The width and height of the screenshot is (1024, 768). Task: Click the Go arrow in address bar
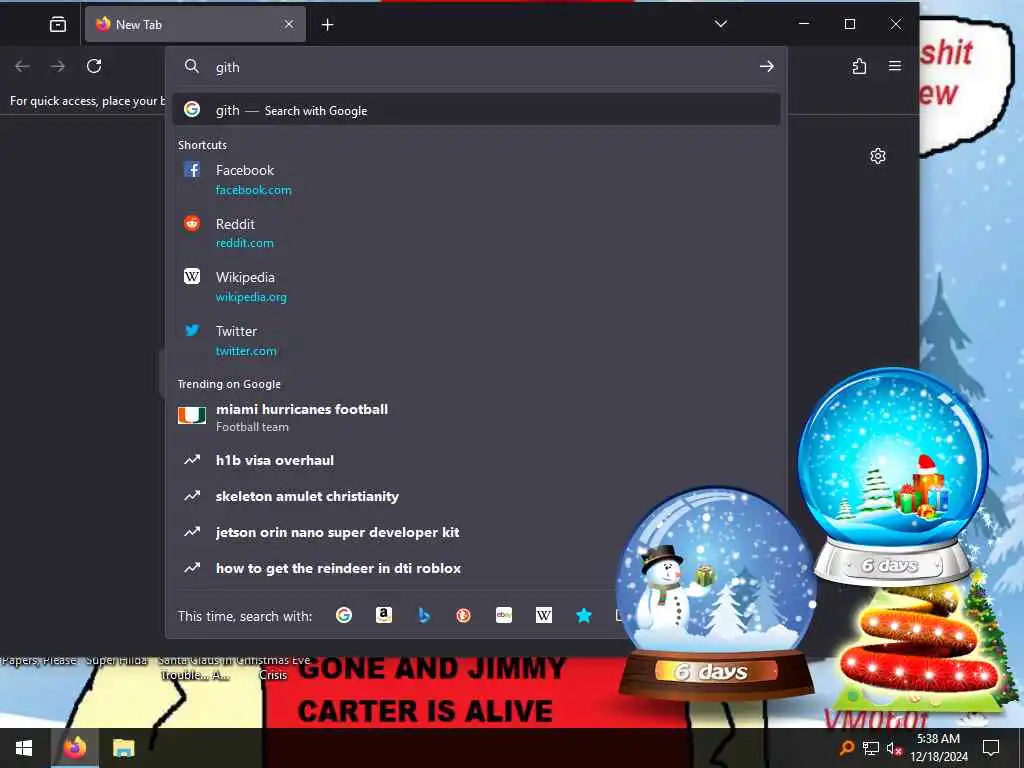767,67
